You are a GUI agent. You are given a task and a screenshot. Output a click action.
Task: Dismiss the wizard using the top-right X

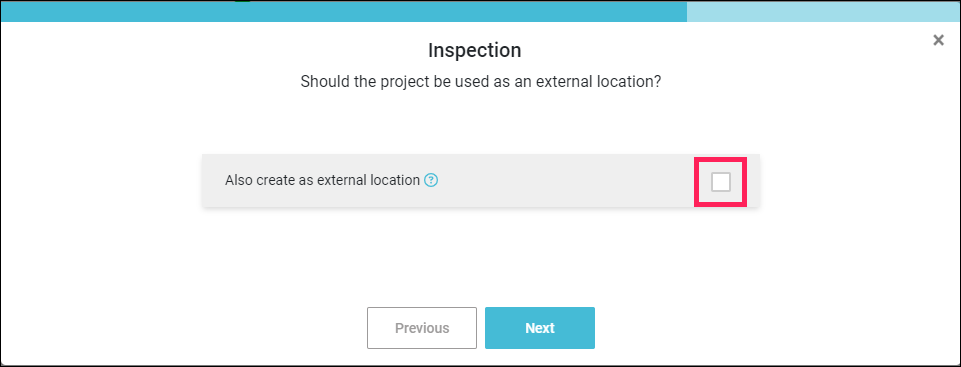click(938, 40)
